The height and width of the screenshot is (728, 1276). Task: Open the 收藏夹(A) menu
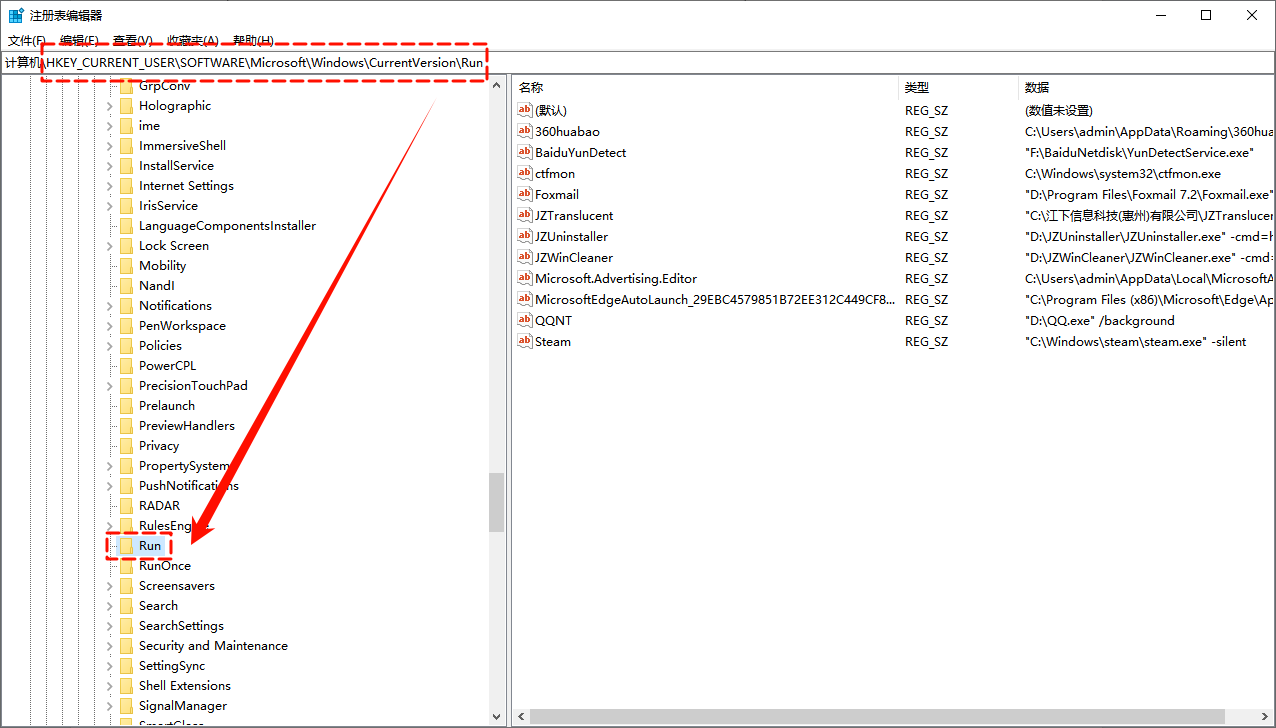pos(192,40)
